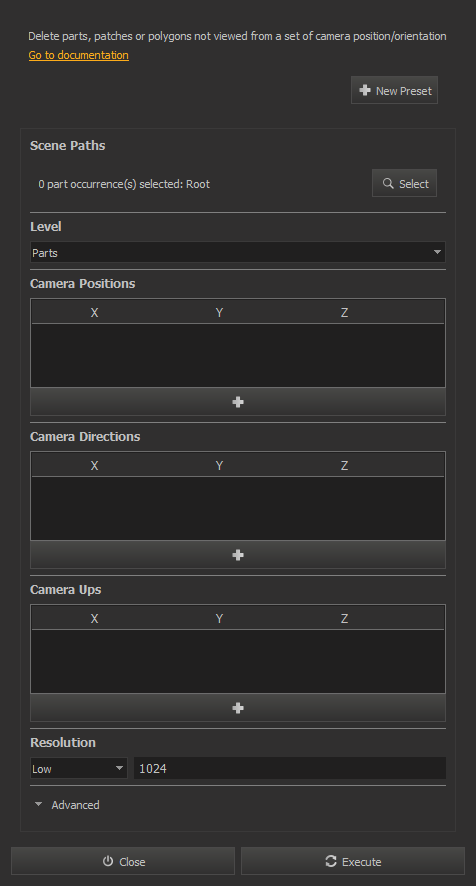The height and width of the screenshot is (886, 476).
Task: Click the Z column header in Camera Positions
Action: (x=344, y=312)
